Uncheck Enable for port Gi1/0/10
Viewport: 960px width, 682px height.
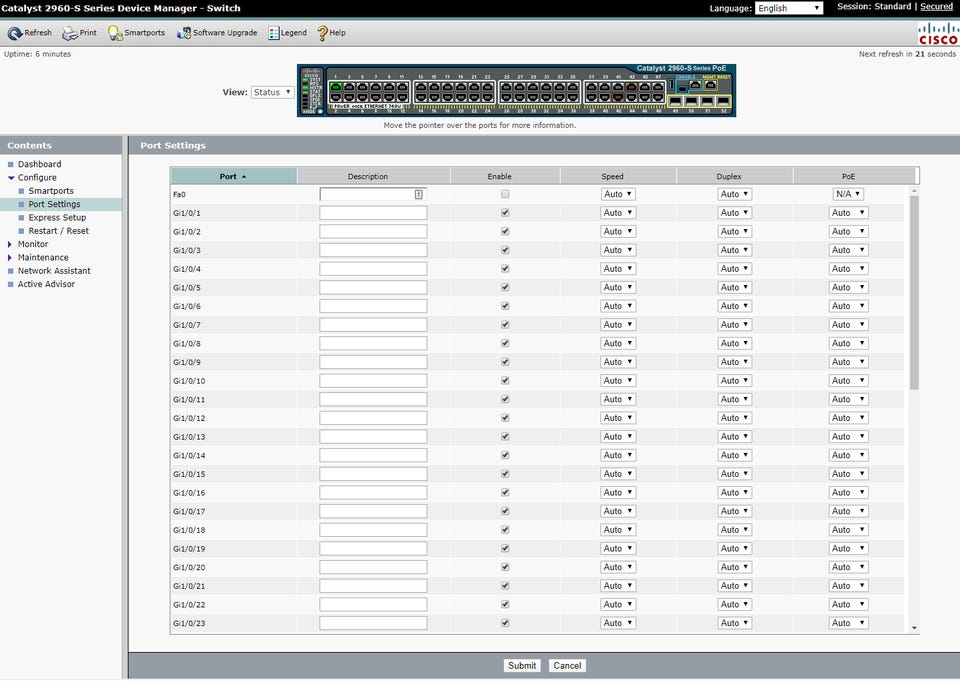[505, 380]
